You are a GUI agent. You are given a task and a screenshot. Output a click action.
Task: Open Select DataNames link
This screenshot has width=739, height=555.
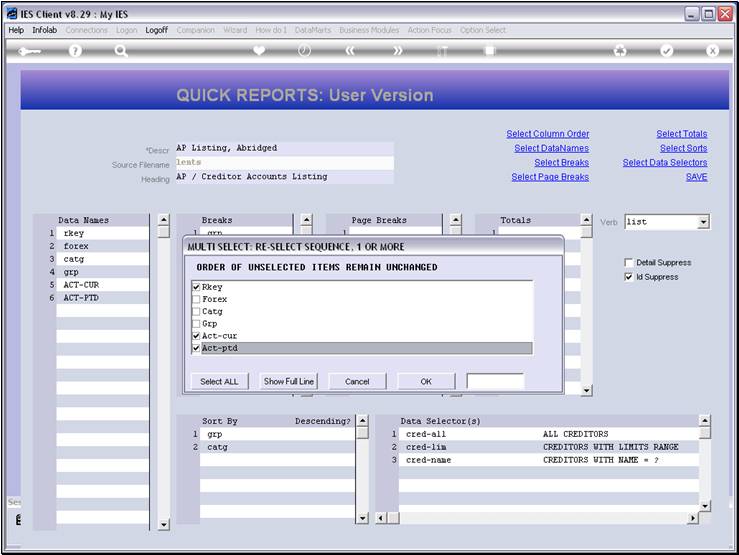(551, 148)
